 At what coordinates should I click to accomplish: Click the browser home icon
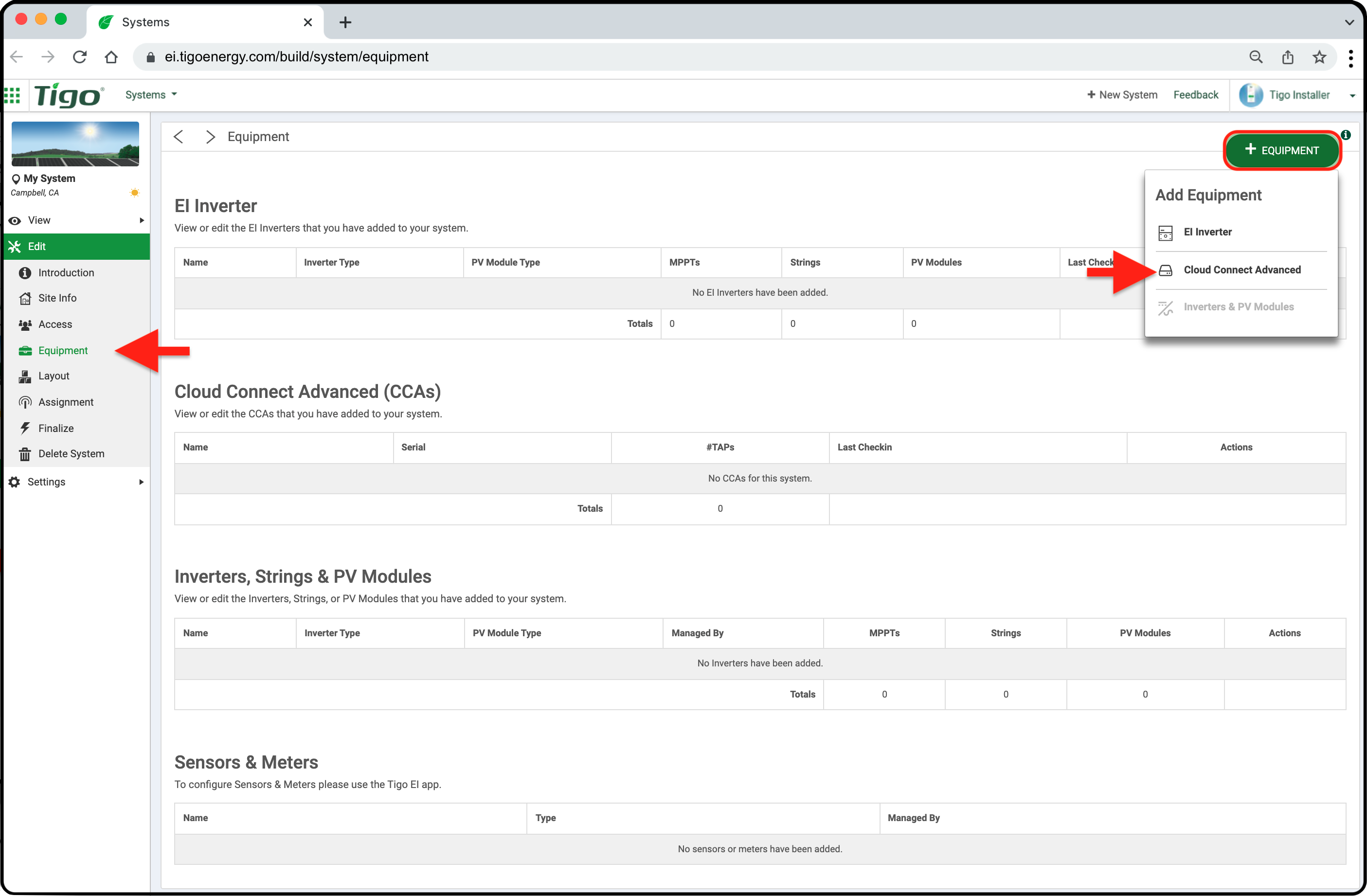pos(111,57)
